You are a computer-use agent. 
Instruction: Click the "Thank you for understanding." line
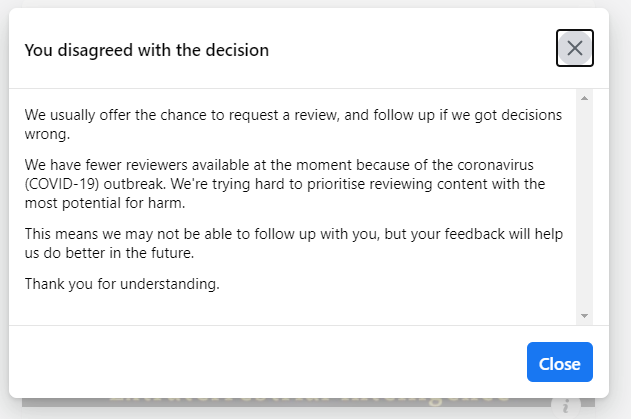[122, 283]
